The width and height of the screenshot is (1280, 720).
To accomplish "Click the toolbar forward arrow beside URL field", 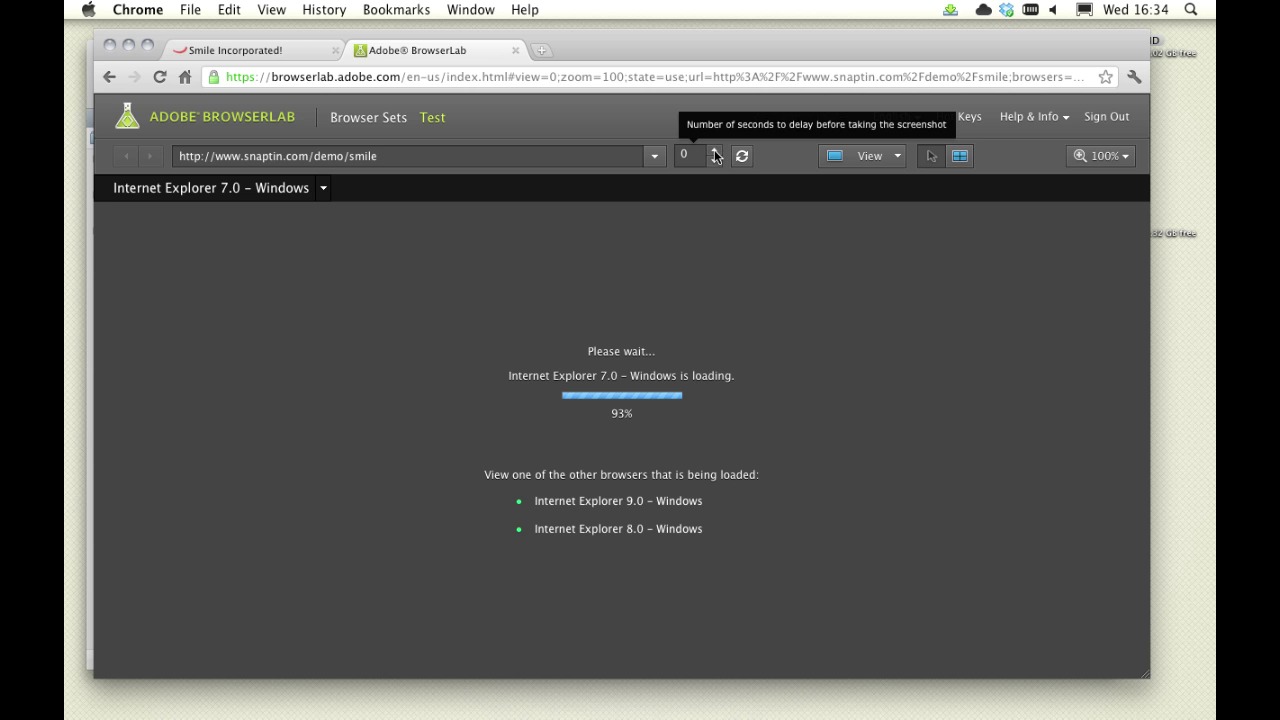I will click(x=150, y=156).
